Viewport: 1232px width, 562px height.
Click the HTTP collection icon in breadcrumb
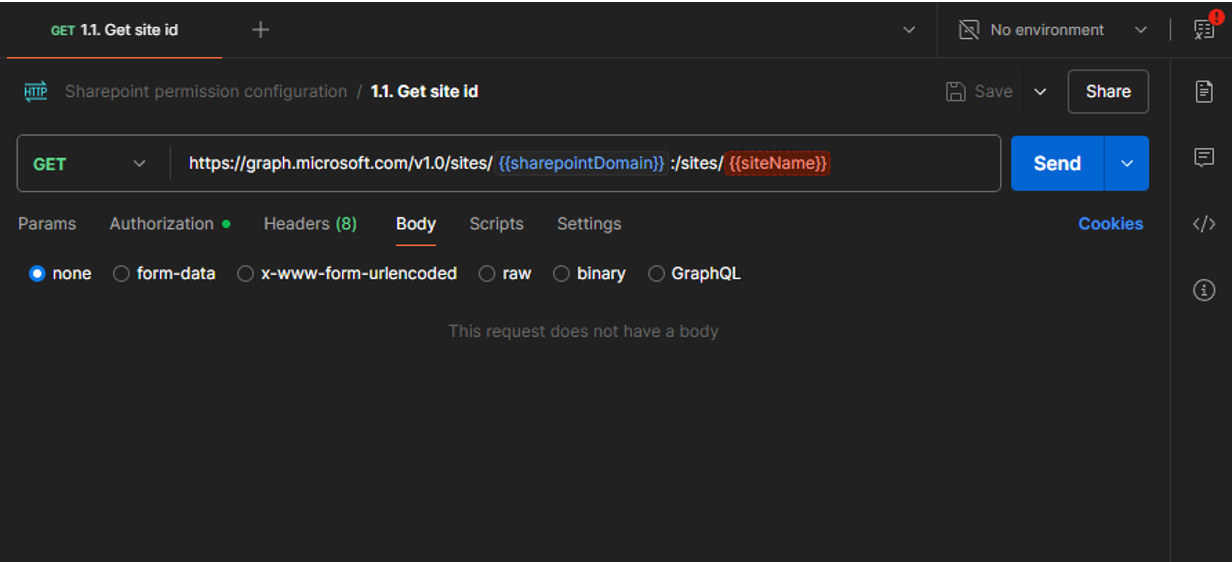(35, 91)
